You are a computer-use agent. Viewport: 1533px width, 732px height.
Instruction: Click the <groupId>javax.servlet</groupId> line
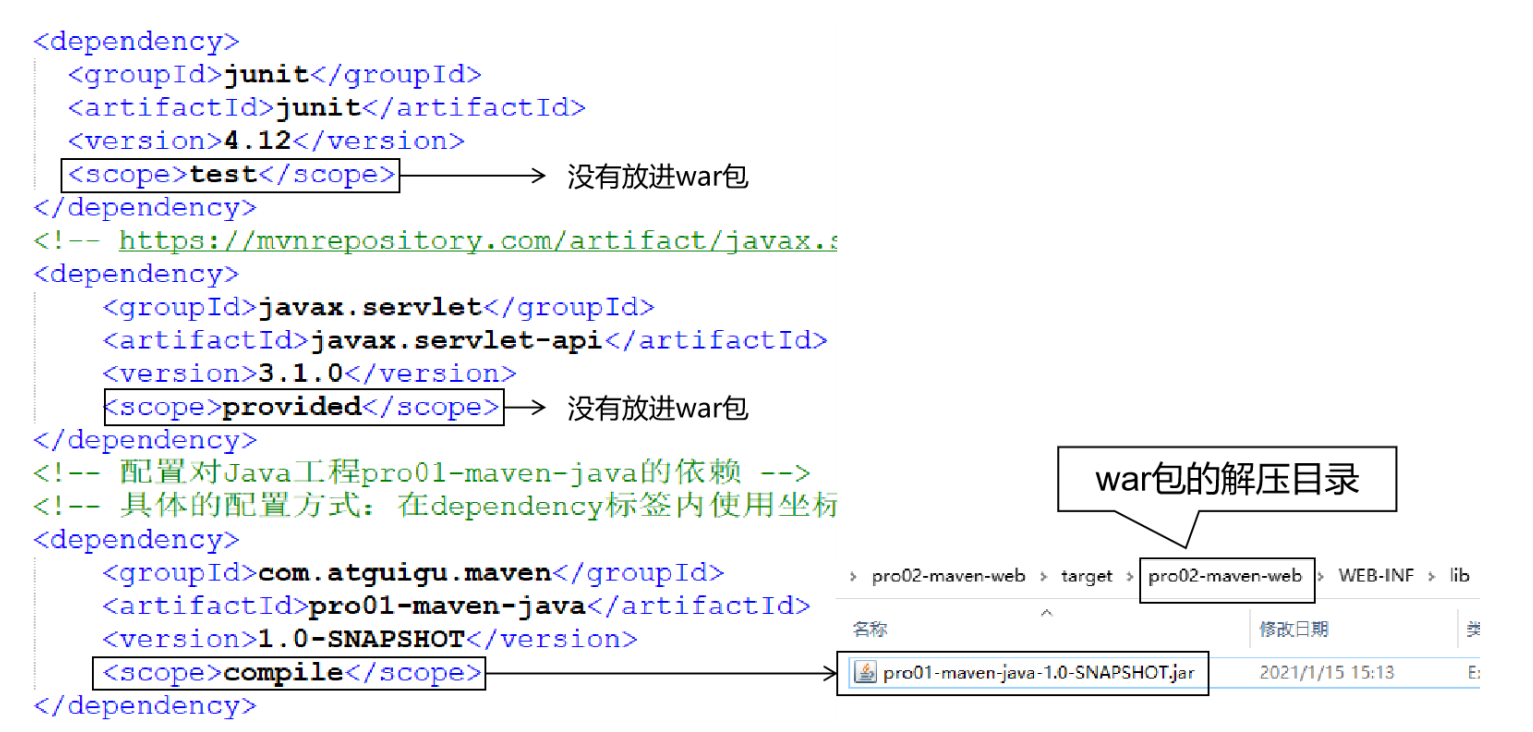pyautogui.click(x=379, y=307)
